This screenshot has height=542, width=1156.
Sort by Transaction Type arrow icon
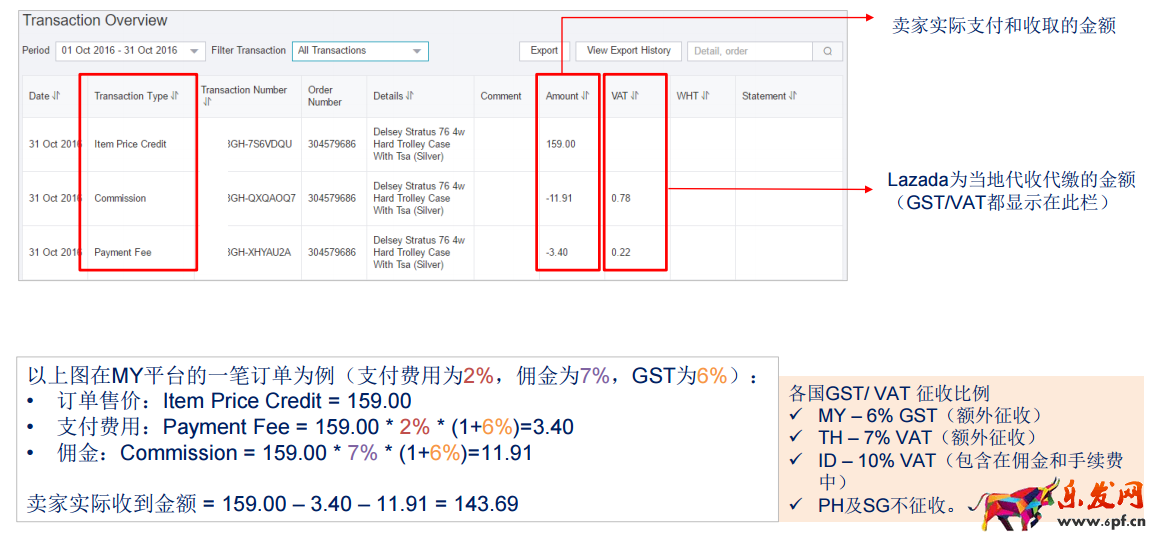[175, 96]
